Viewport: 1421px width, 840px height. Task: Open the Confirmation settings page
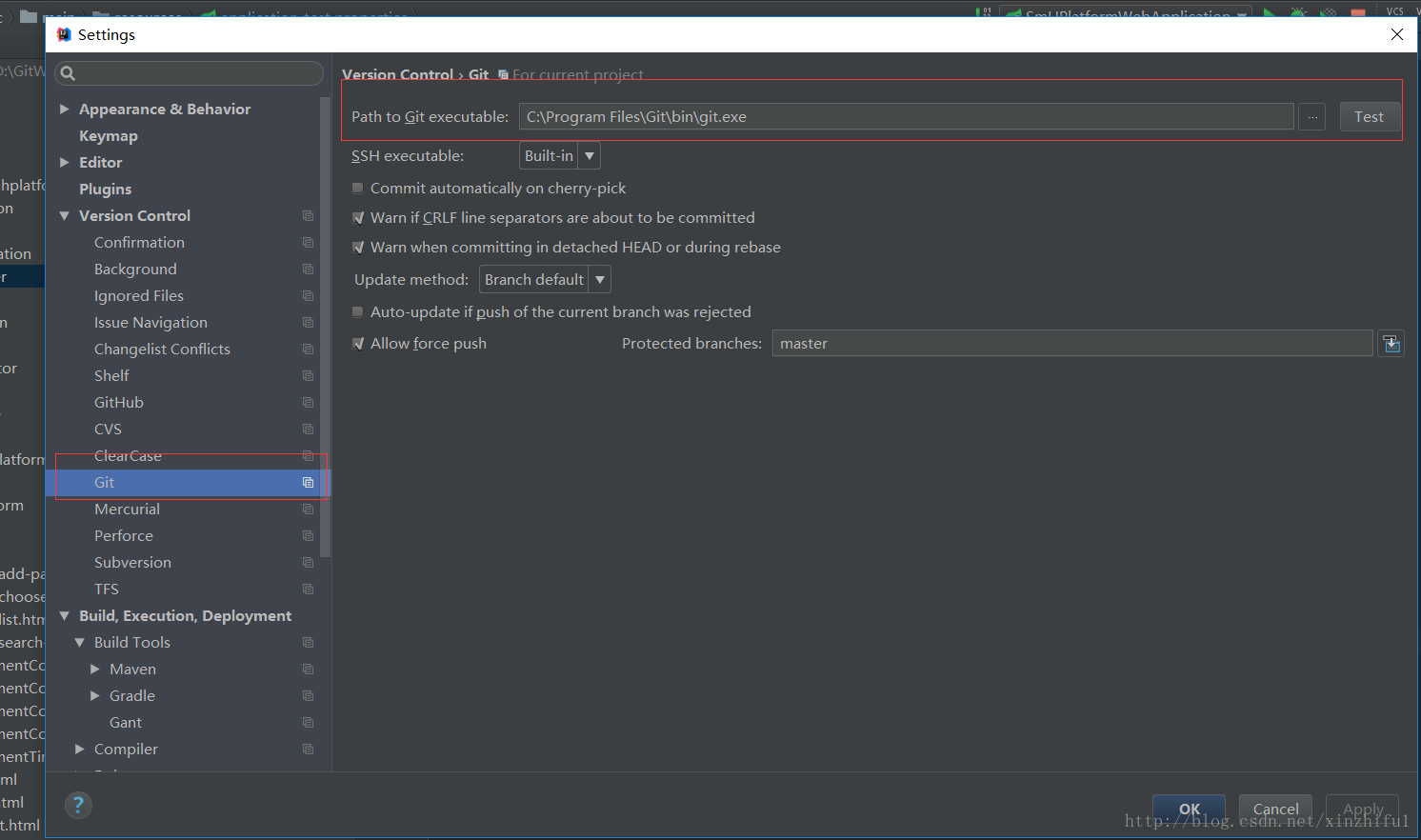tap(139, 243)
